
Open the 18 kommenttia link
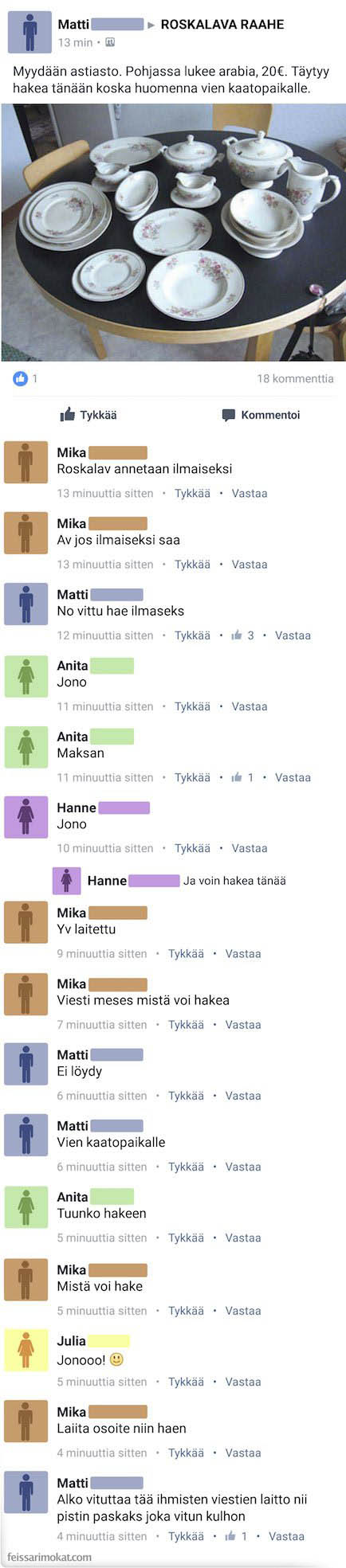coord(295,378)
